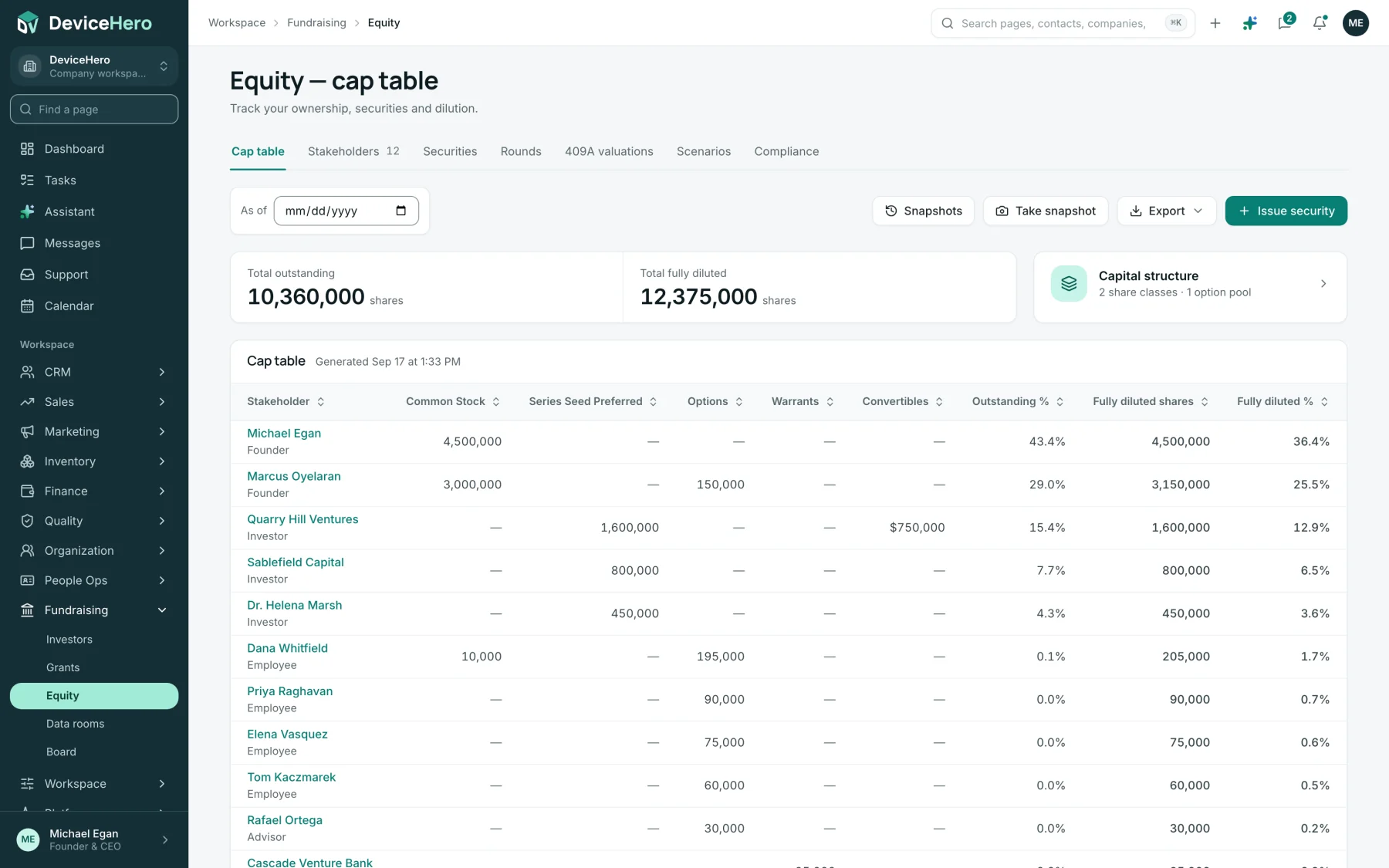Click the Take snapshot button
This screenshot has height=868, width=1389.
(1046, 211)
